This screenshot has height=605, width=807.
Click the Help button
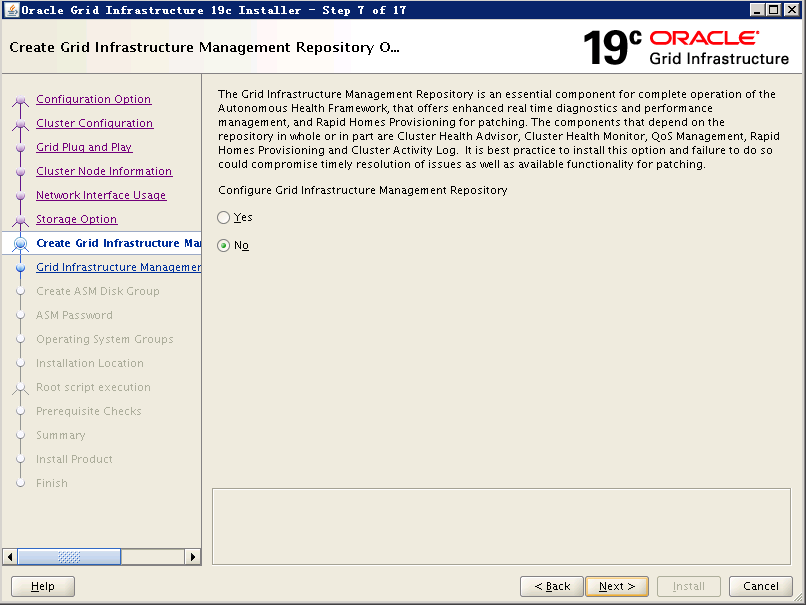tap(43, 586)
